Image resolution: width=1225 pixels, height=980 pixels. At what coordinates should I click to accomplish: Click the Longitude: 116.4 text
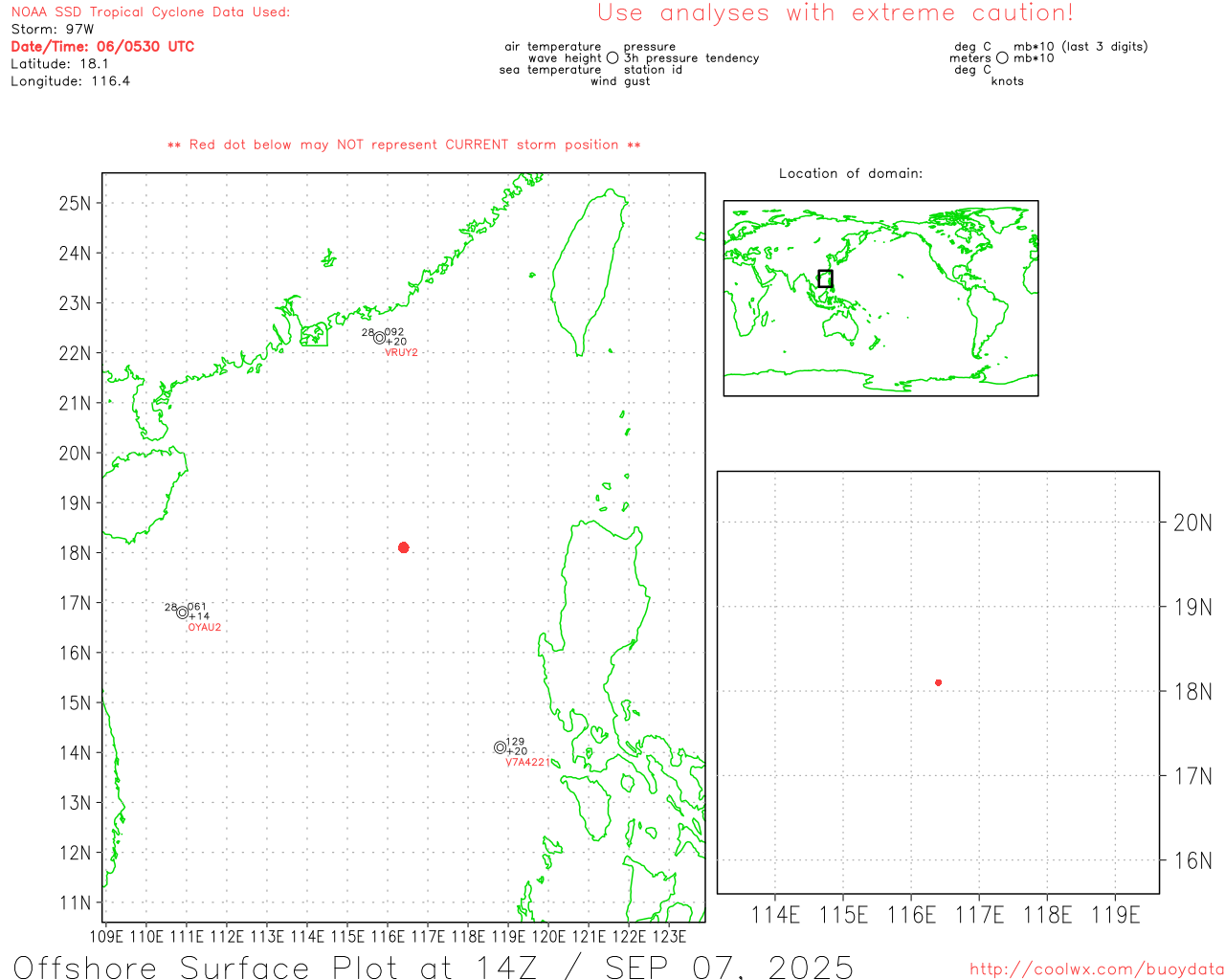click(x=70, y=81)
